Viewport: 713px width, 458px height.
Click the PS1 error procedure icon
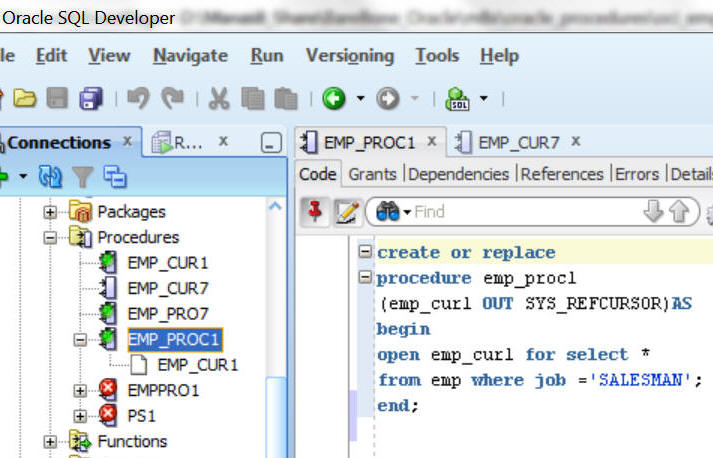click(108, 415)
